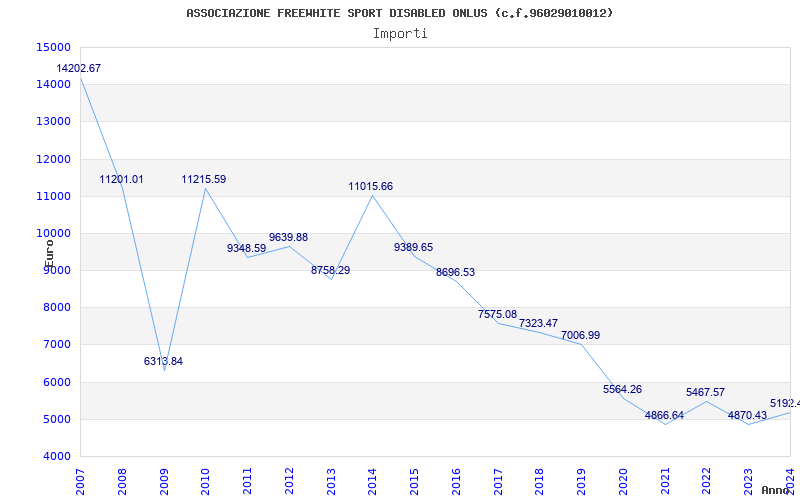Screen dimensions: 800x500
Task: Click the y-axis value 14000
Action: (x=53, y=85)
